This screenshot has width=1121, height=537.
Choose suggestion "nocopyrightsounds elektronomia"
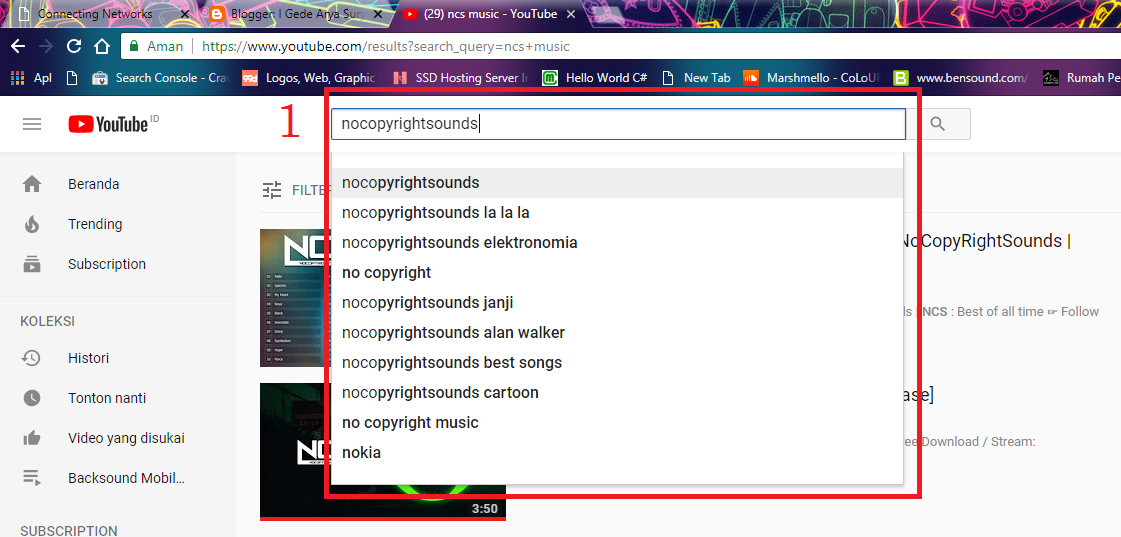[x=617, y=243]
